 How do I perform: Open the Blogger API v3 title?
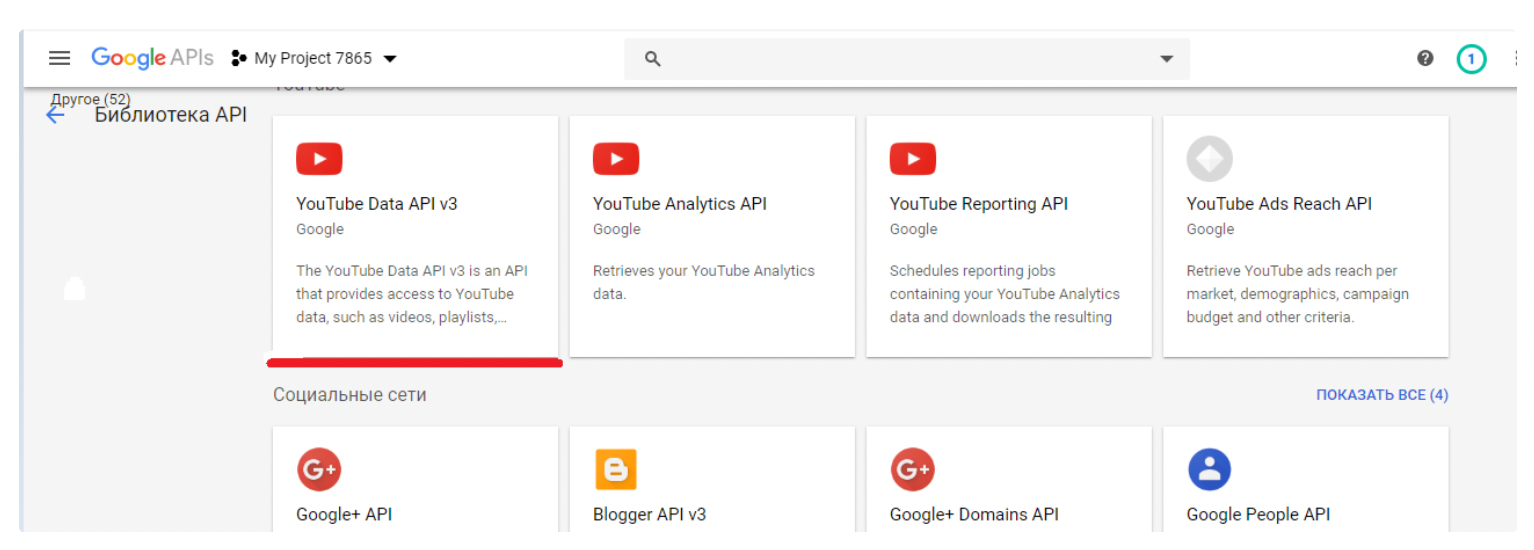click(650, 514)
